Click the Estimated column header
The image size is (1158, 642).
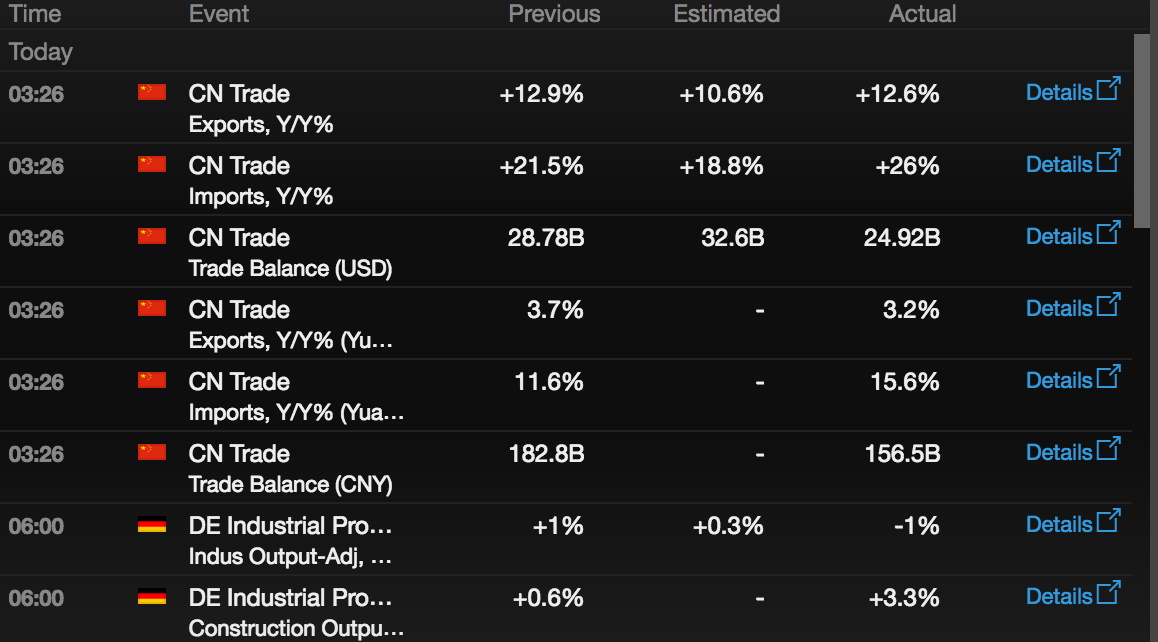(x=727, y=13)
